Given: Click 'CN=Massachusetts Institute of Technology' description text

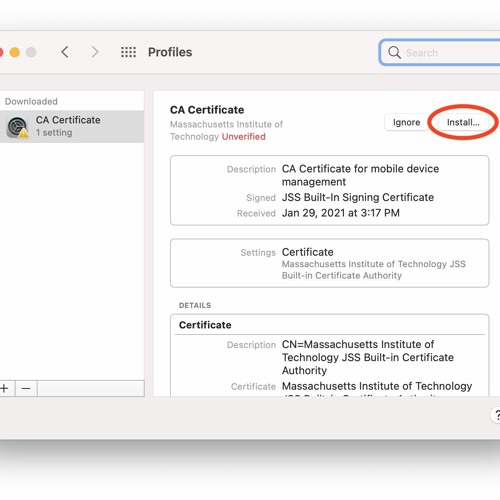Looking at the screenshot, I should 368,357.
